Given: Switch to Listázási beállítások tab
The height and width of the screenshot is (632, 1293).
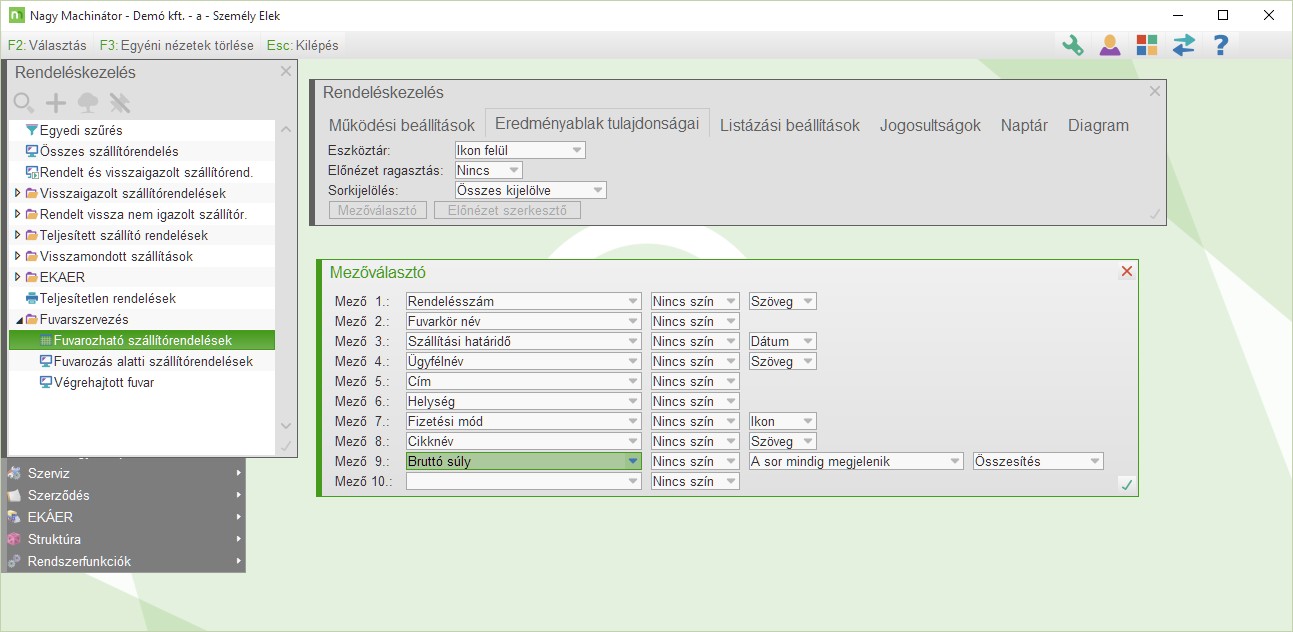Looking at the screenshot, I should point(790,125).
